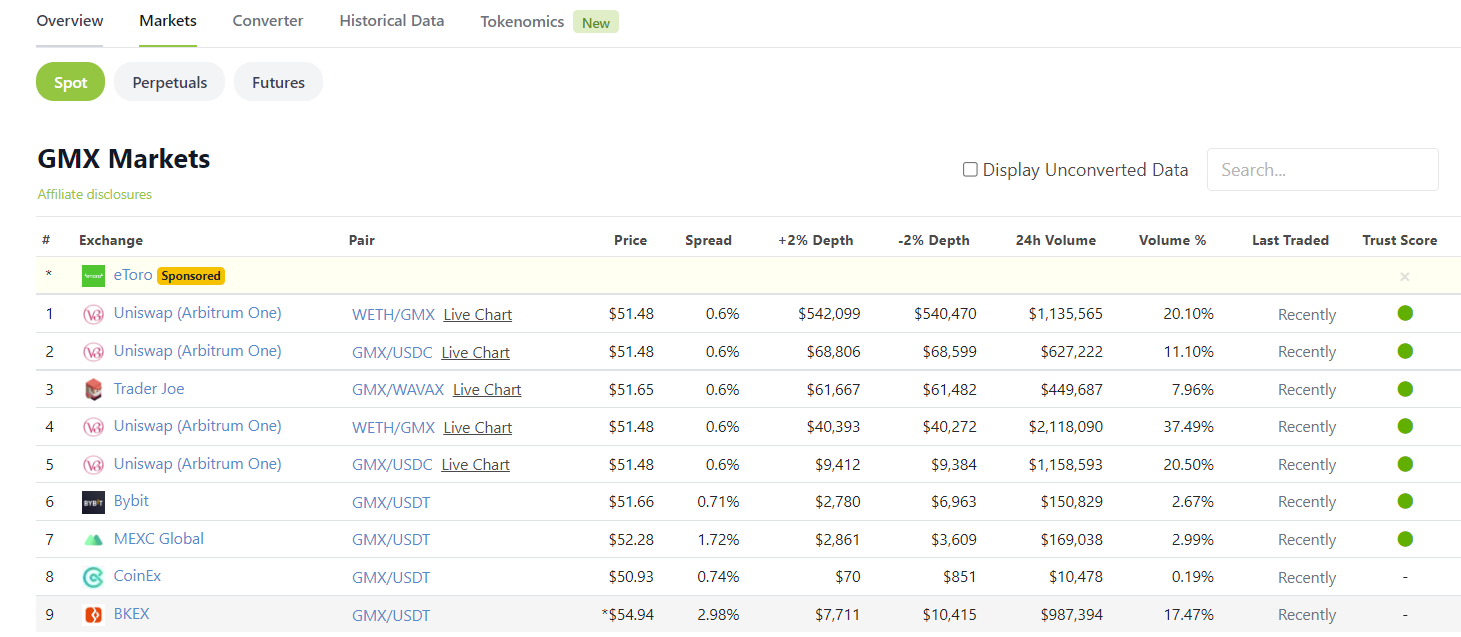
Task: Open the Historical Data tab
Action: (391, 21)
